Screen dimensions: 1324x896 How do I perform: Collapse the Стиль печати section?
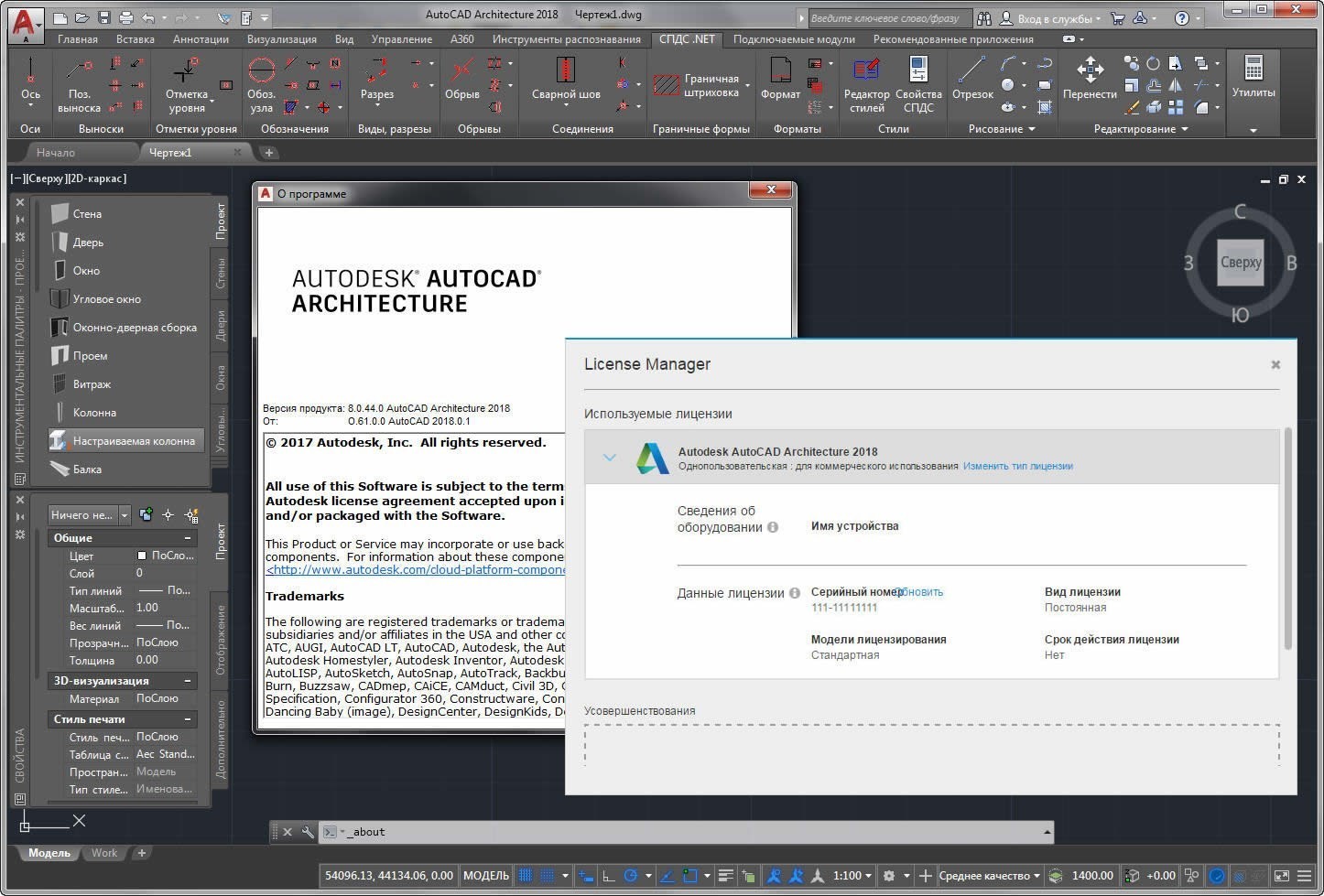[x=187, y=719]
